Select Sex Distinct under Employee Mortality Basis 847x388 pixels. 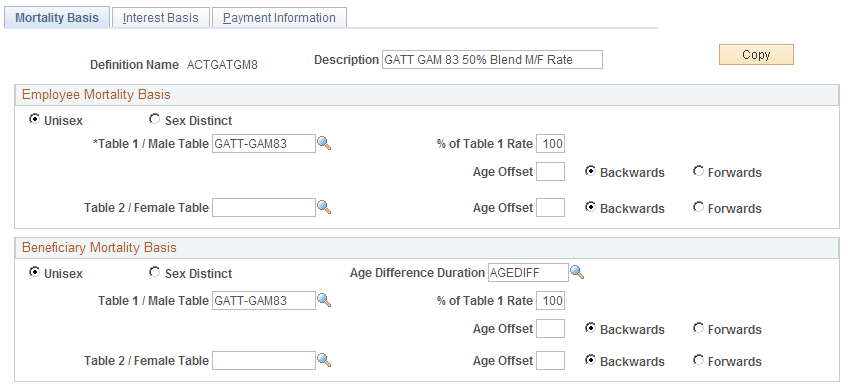pos(154,119)
